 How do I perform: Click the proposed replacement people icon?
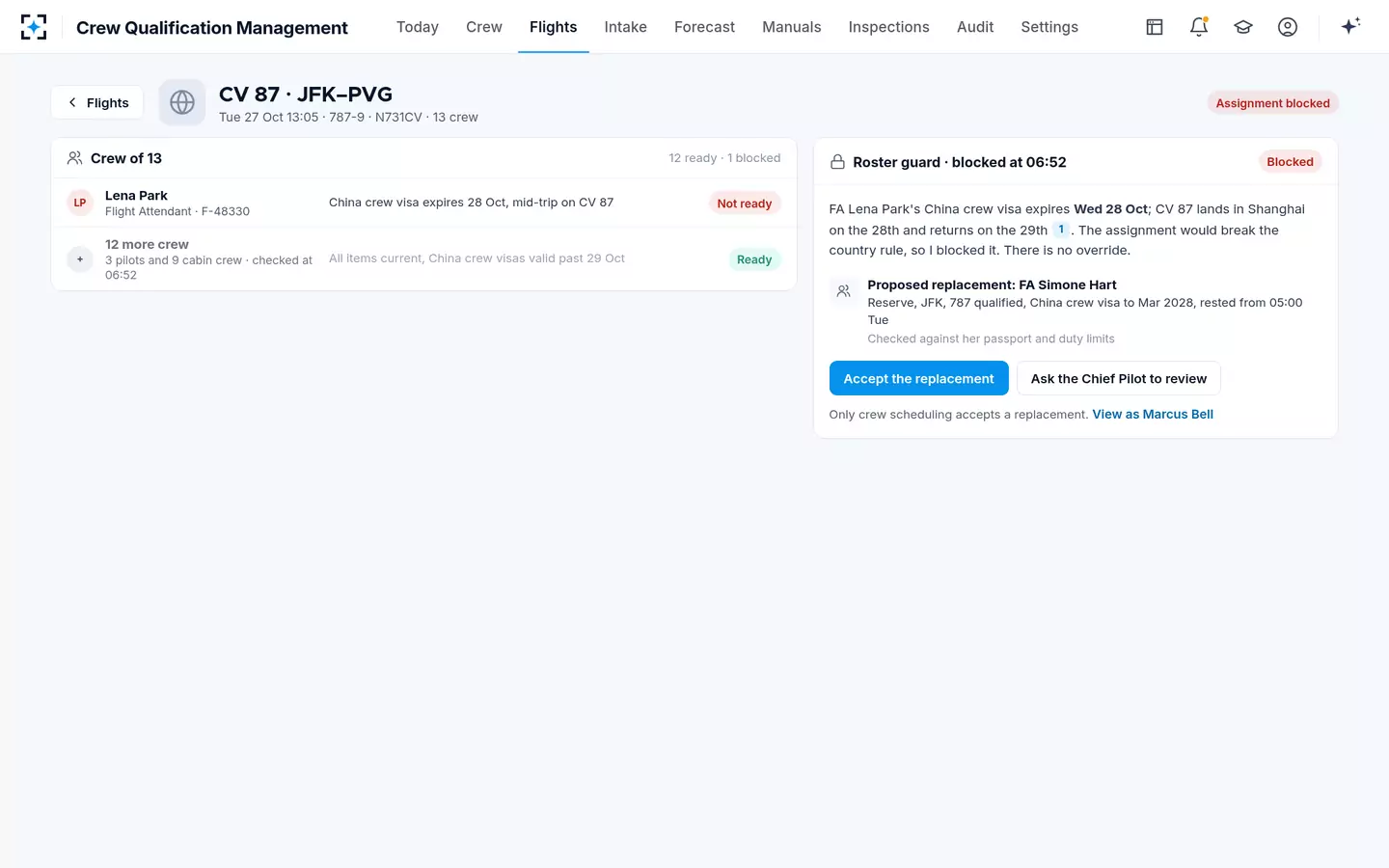pos(843,291)
